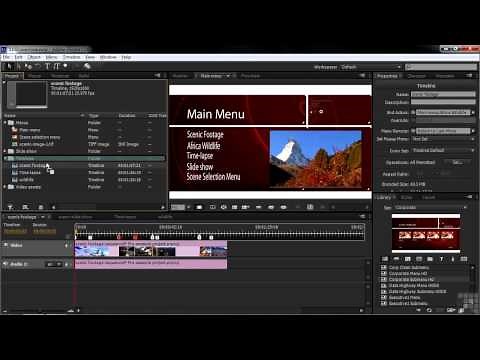480x360 pixels.
Task: Select the Scenic Footage button in the Main Menu
Action: tap(205, 135)
